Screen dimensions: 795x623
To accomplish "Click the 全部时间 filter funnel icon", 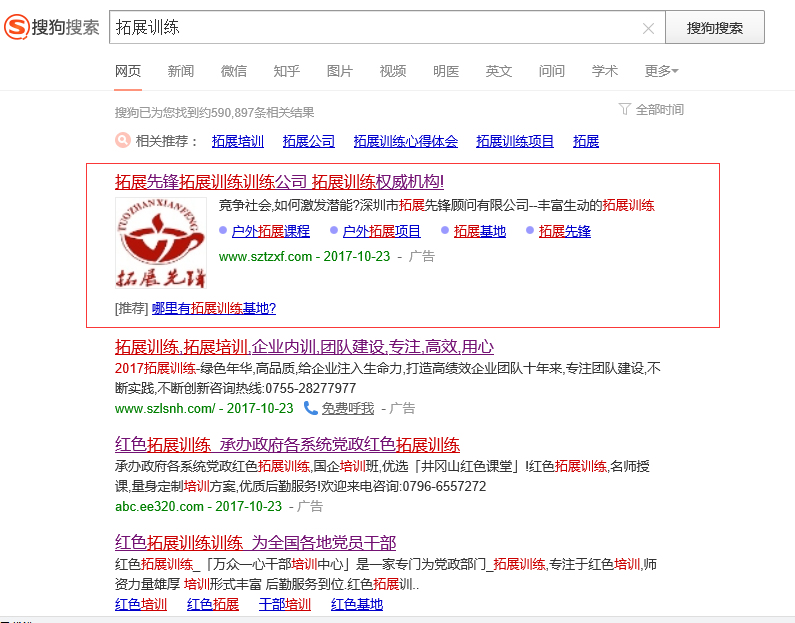I will click(x=625, y=109).
